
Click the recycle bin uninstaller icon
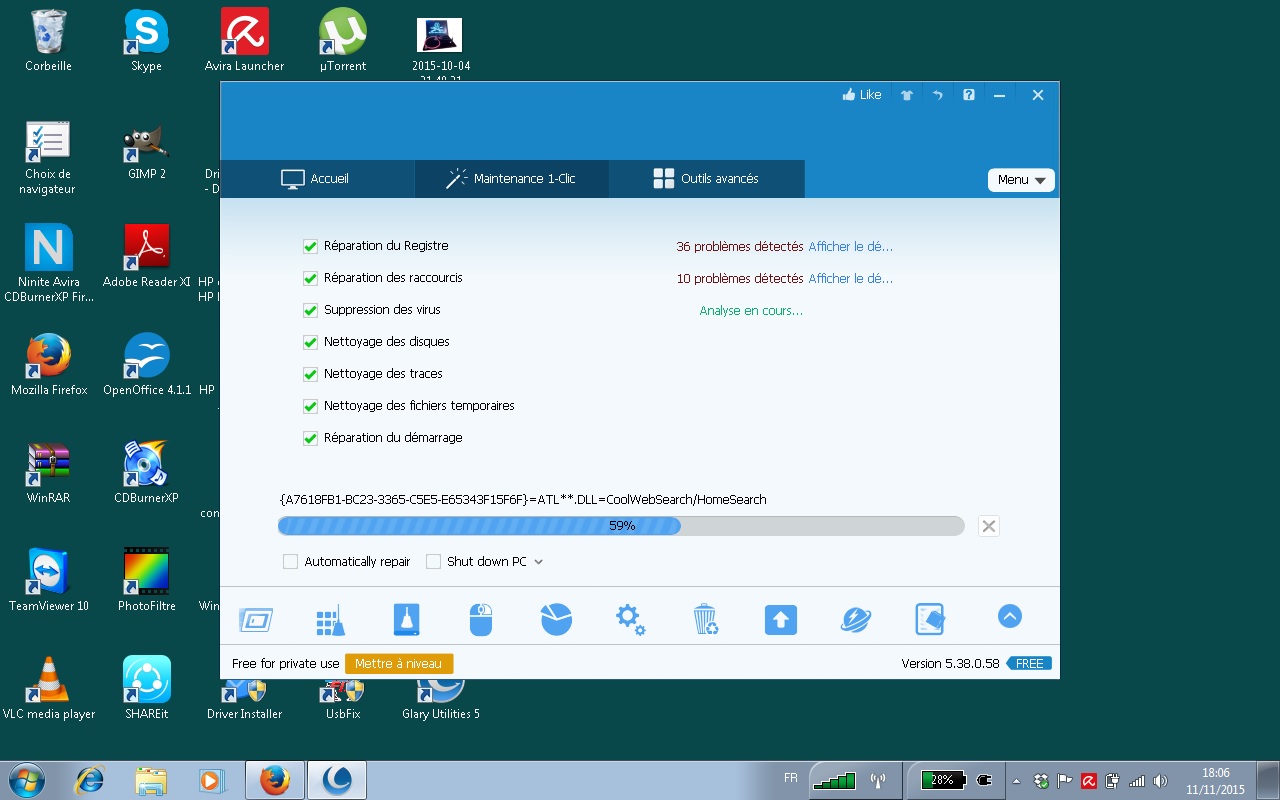[705, 620]
